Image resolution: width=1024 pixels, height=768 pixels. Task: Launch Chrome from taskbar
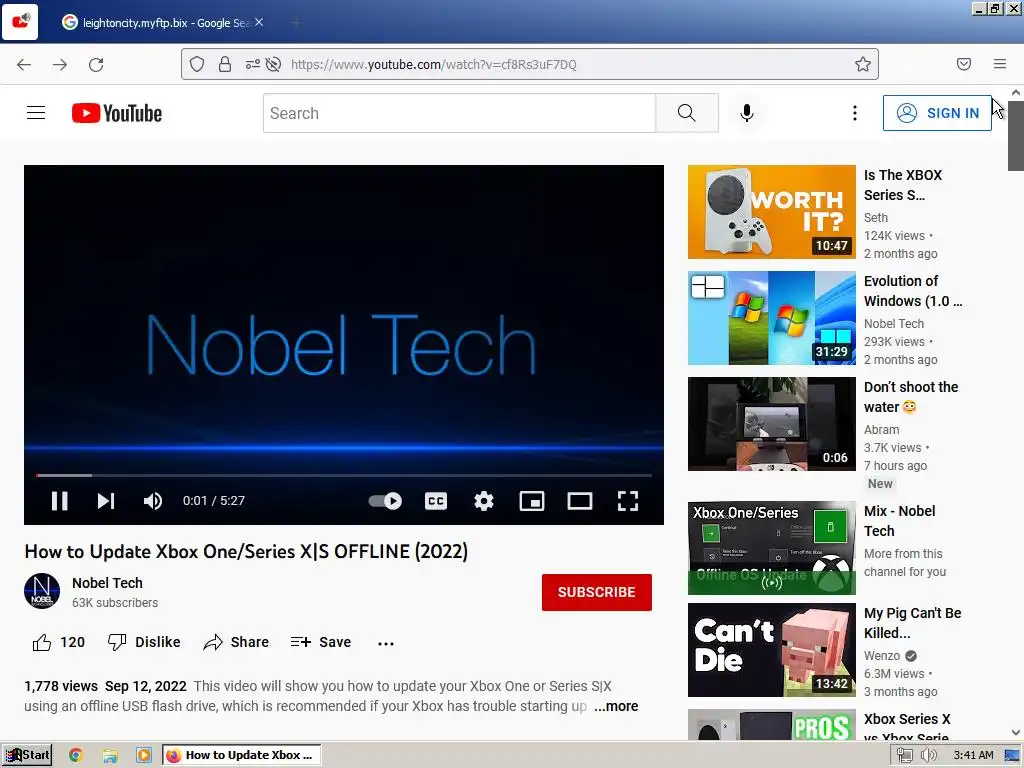coord(75,755)
